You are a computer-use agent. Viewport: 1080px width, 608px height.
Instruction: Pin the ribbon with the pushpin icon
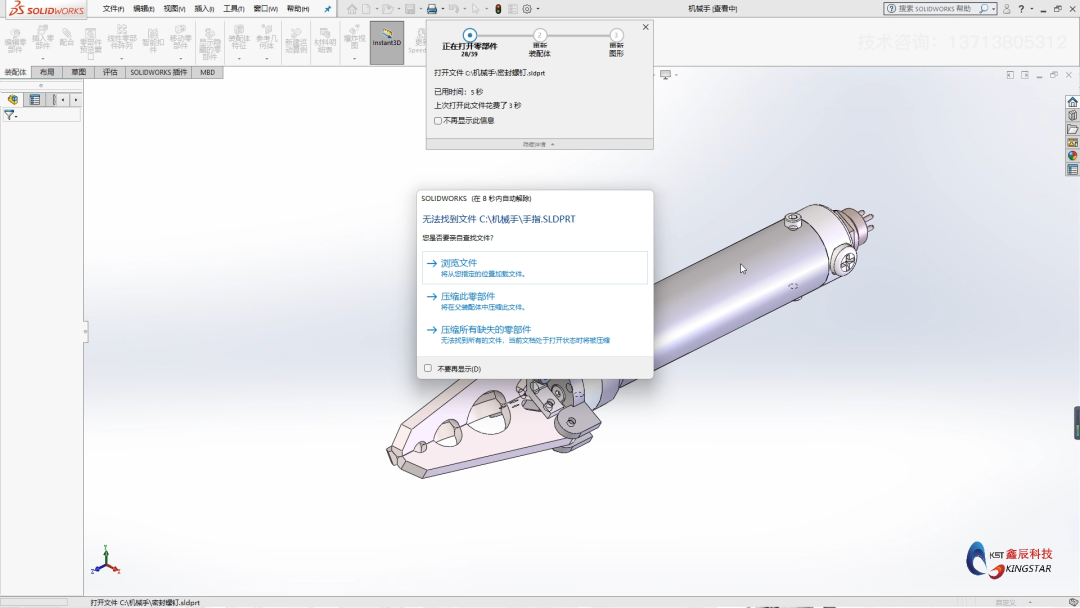click(328, 8)
